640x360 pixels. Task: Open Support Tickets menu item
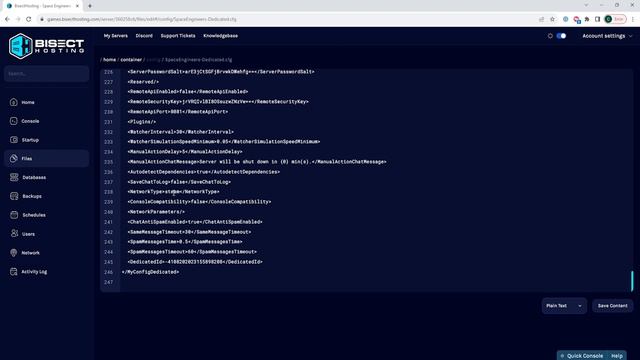coord(178,36)
